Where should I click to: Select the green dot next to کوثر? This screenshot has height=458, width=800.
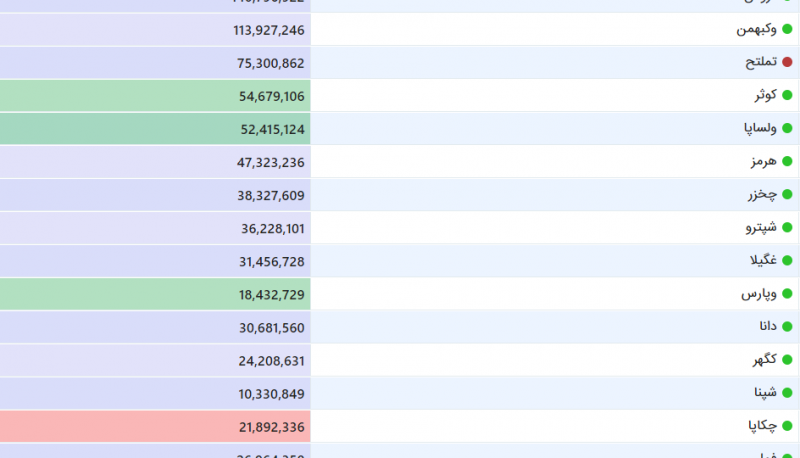coord(787,95)
